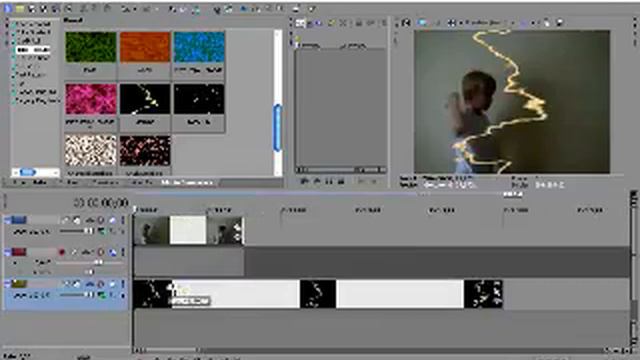Open Track FX on the blue video track
Image resolution: width=640 pixels, height=360 pixels.
(x=77, y=220)
